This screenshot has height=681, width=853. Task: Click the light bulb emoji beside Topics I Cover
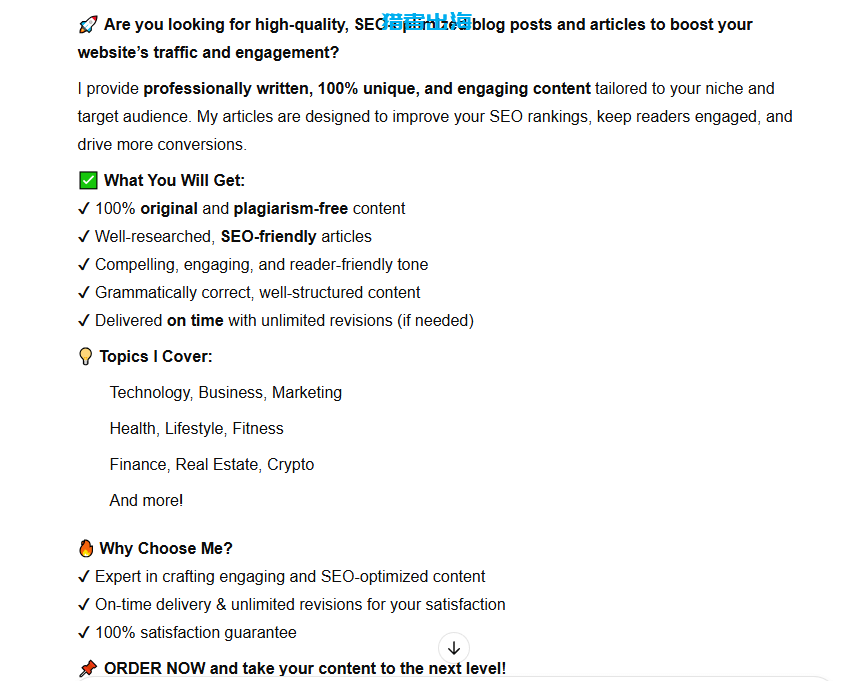[x=85, y=356]
